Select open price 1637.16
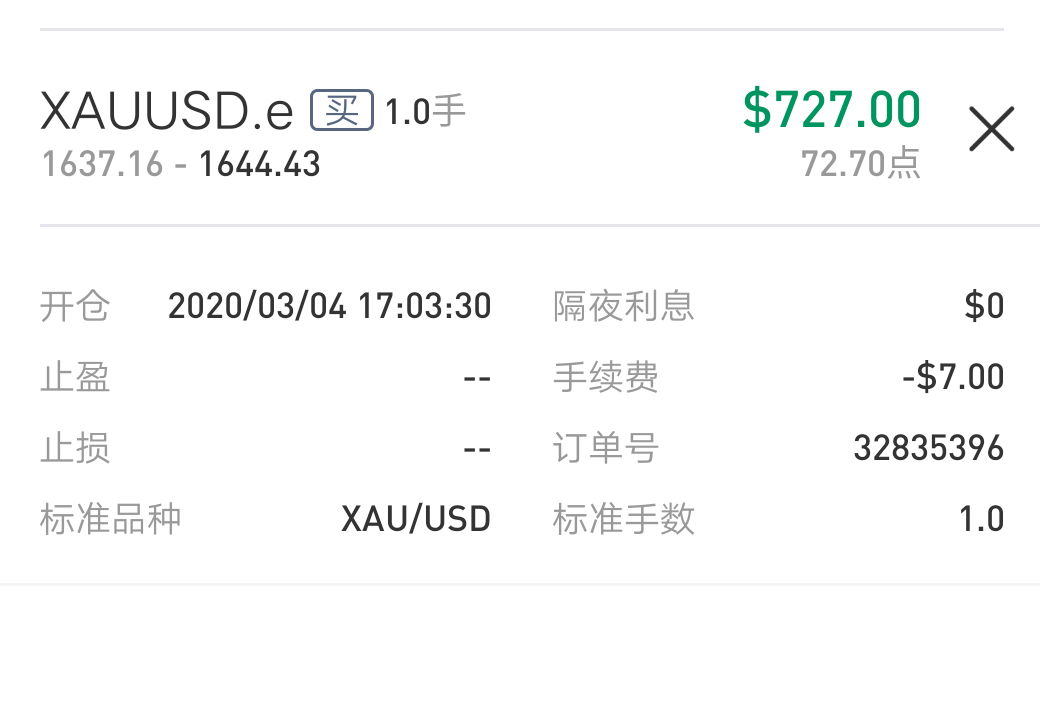The width and height of the screenshot is (1040, 717). pyautogui.click(x=102, y=164)
